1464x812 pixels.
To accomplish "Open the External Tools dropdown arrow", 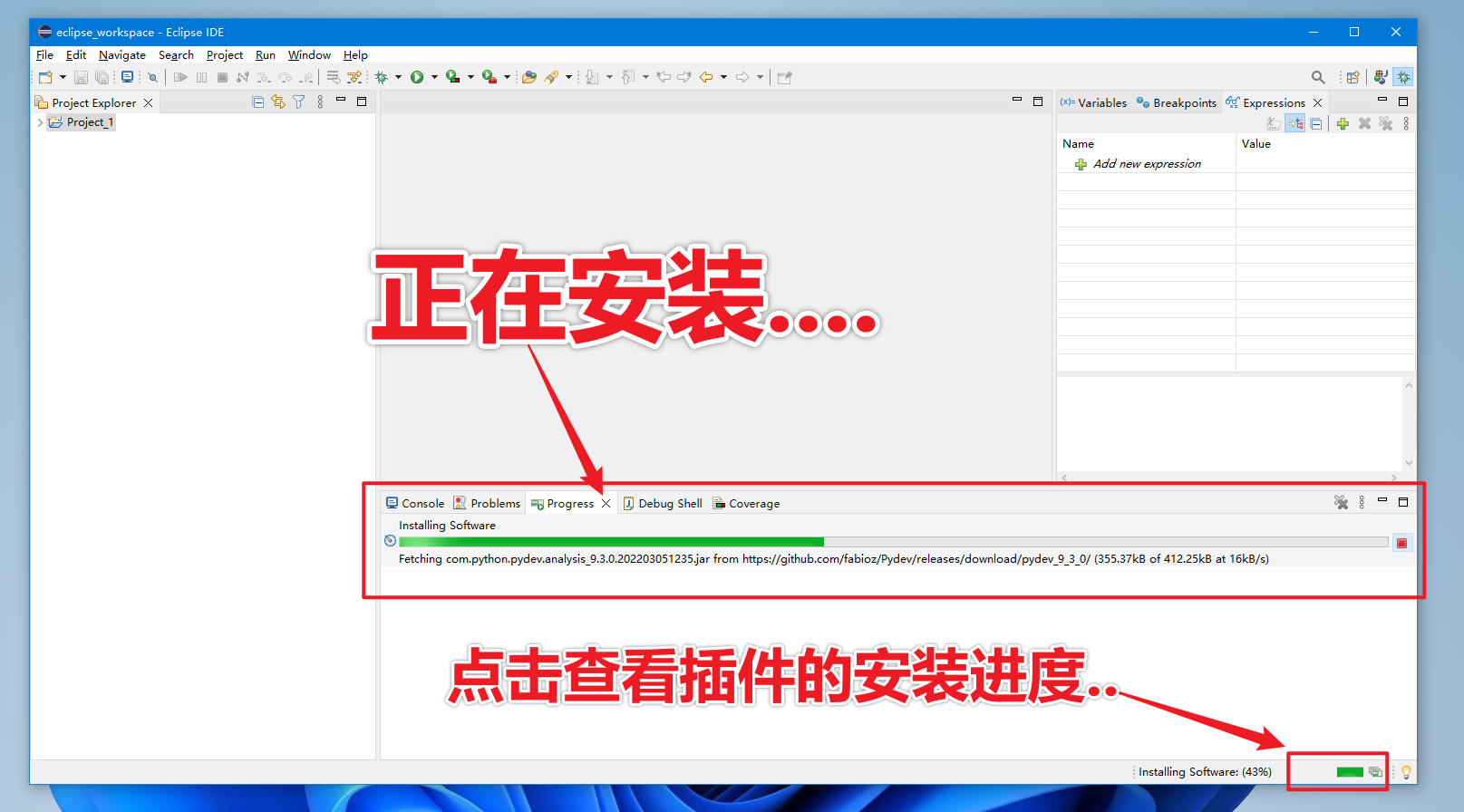I will 507,77.
